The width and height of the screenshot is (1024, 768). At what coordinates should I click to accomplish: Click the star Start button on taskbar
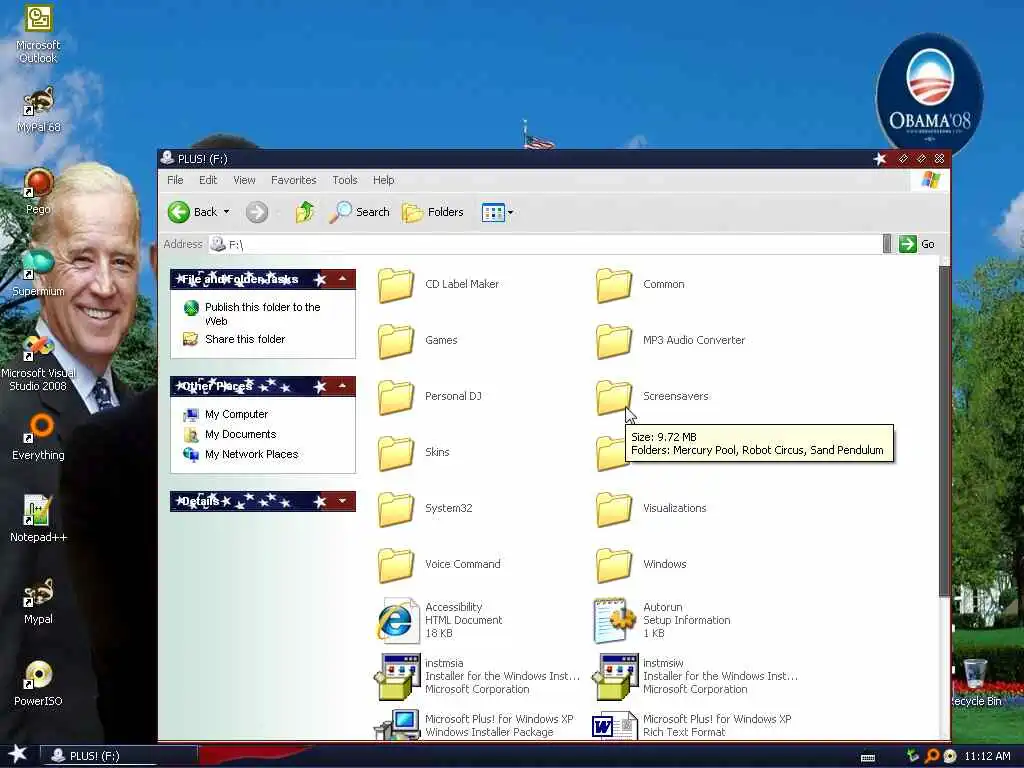[x=18, y=754]
